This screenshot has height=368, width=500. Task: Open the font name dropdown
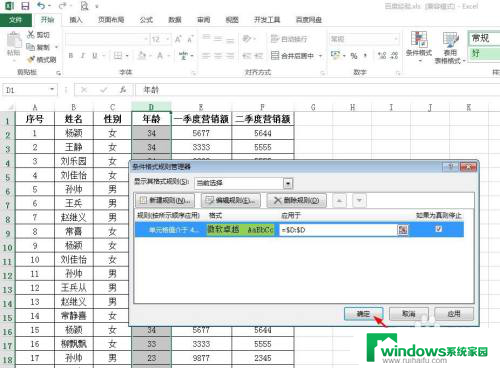[146, 39]
